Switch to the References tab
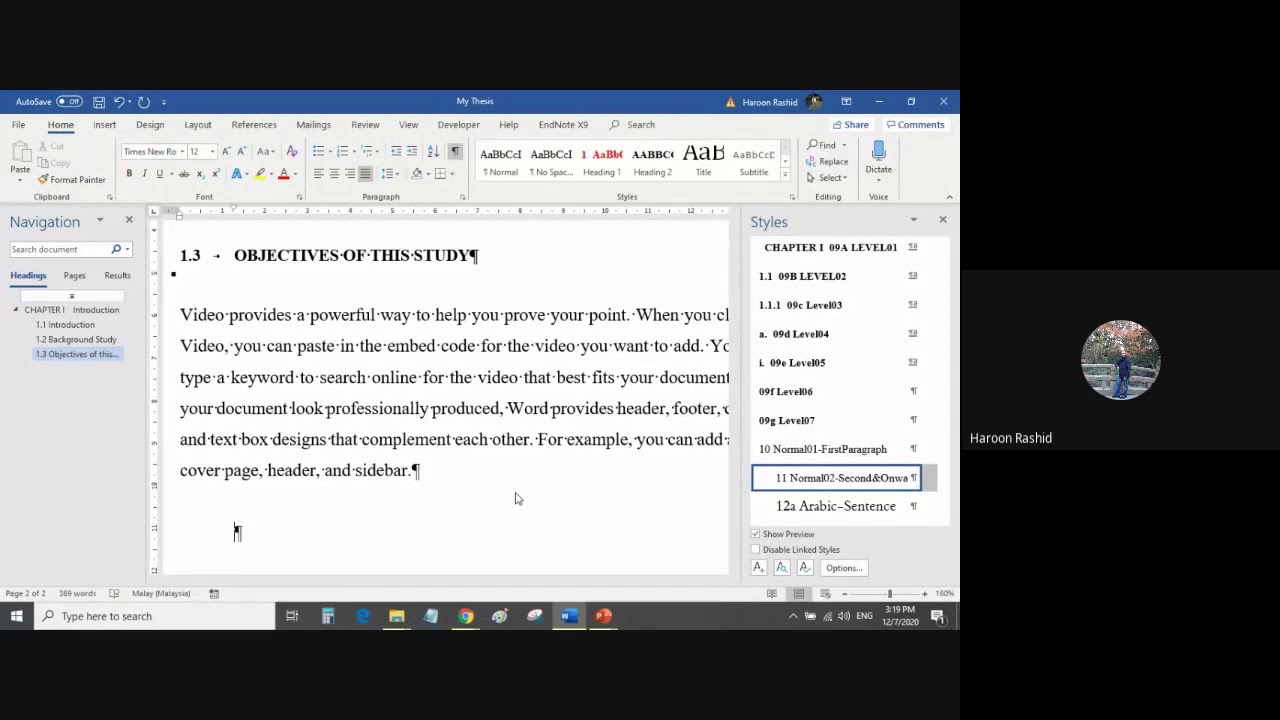 click(x=254, y=125)
